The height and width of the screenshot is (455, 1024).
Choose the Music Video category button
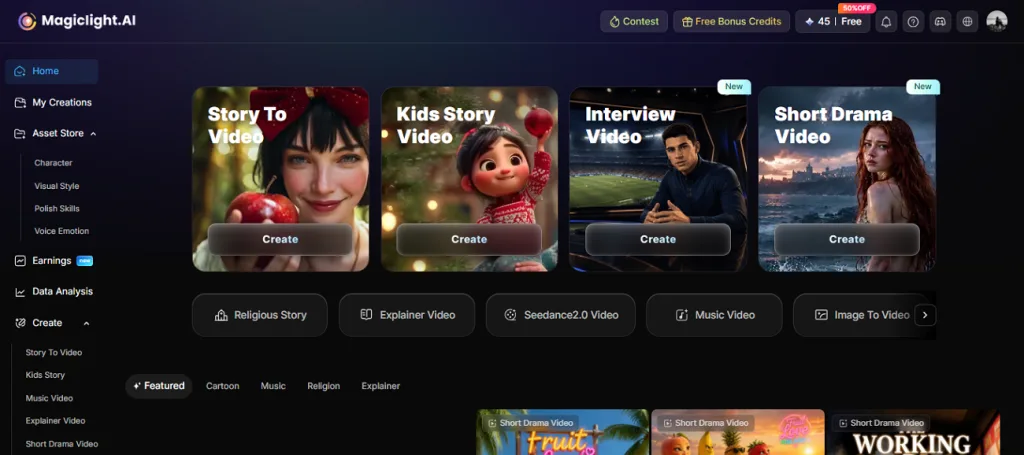coord(714,315)
